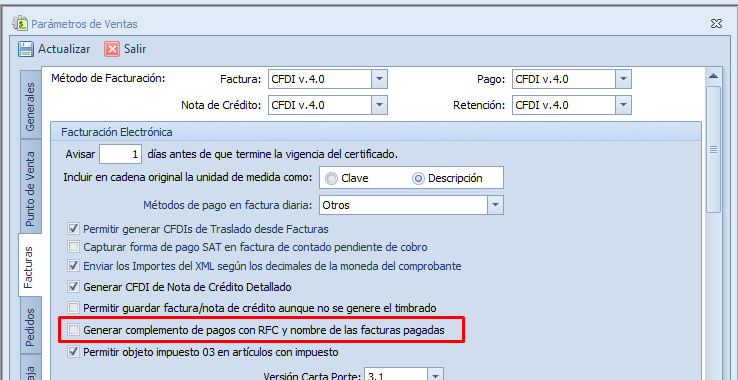Click the Salir button label
Viewport: 738px width, 380px height.
135,49
